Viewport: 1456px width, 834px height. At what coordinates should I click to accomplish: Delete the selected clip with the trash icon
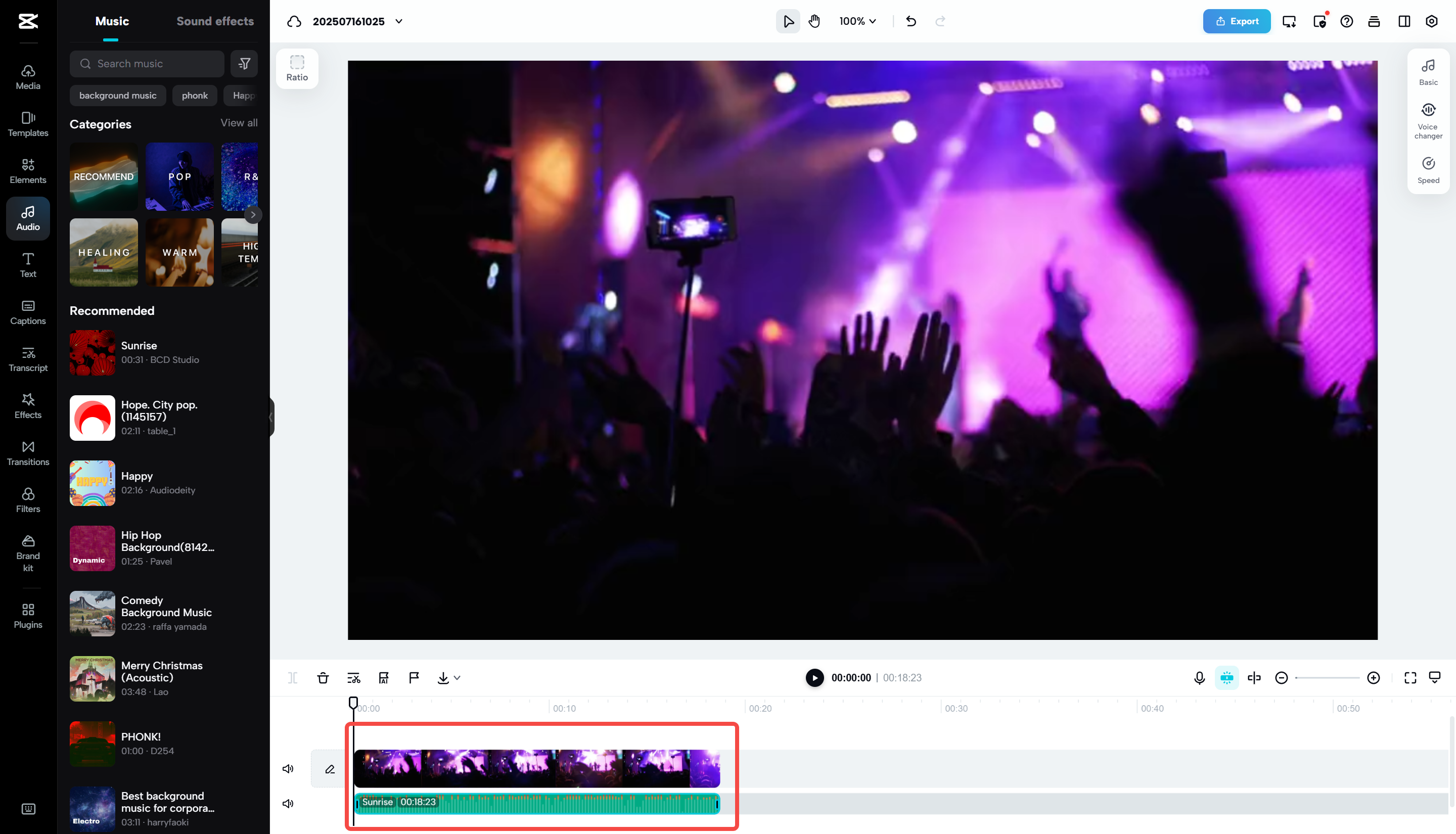coord(323,678)
